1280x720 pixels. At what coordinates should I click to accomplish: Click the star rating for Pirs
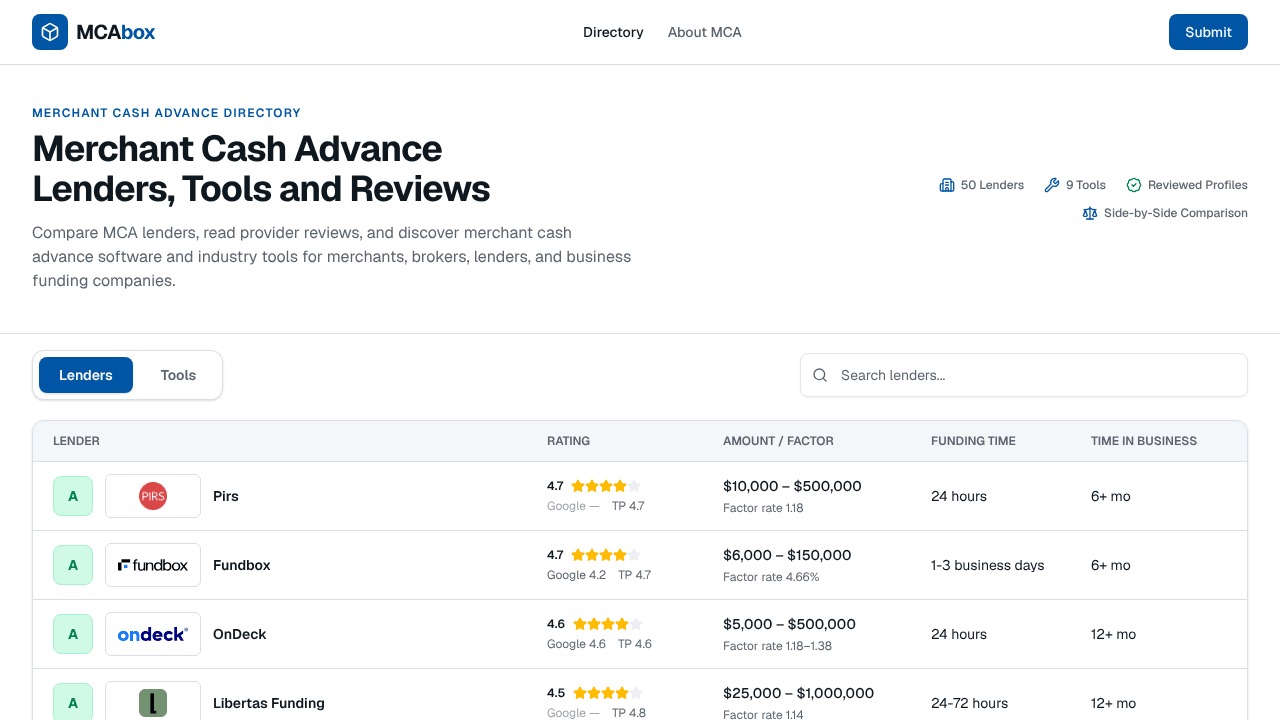606,486
